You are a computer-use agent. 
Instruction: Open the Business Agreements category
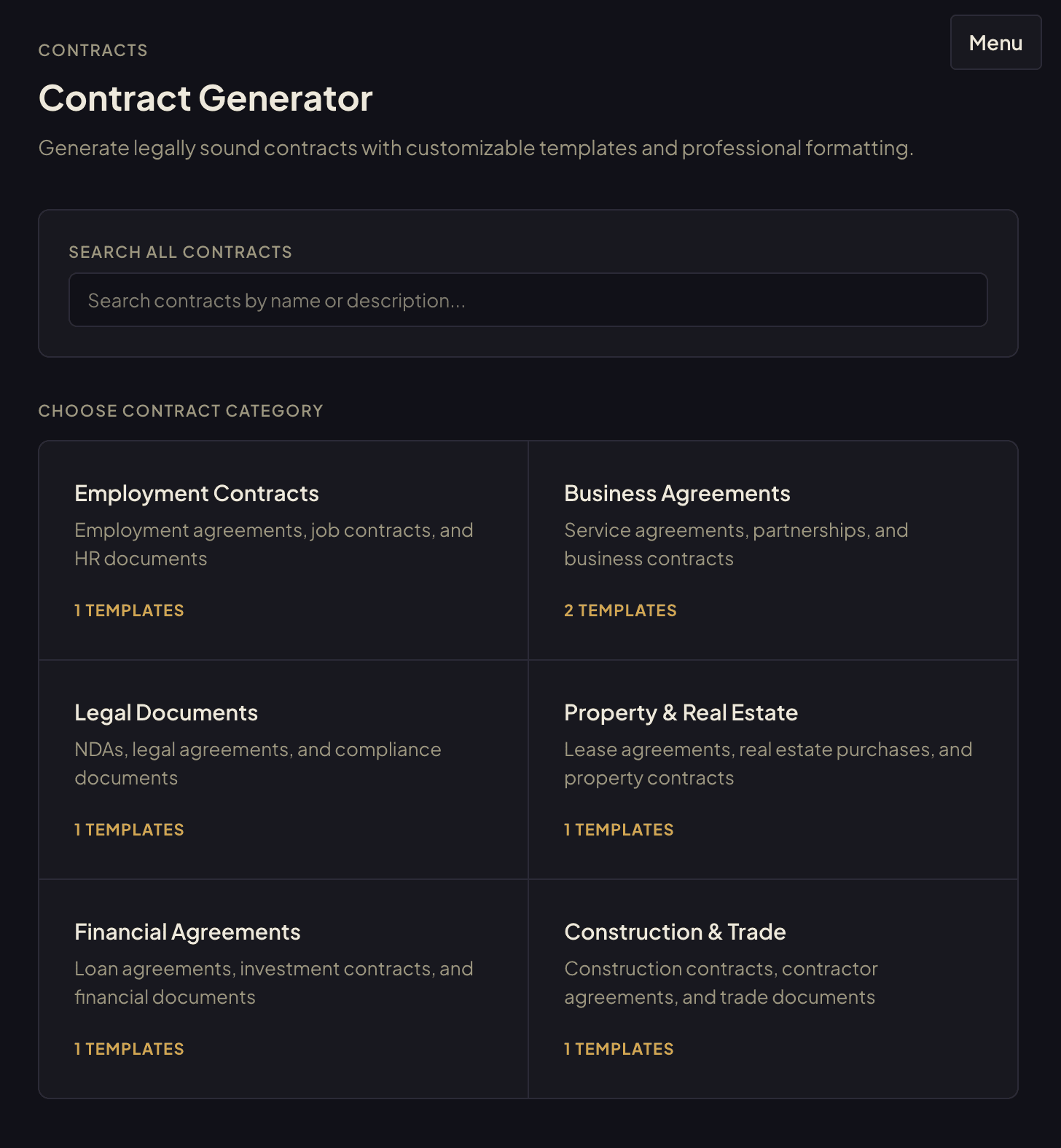pyautogui.click(x=772, y=550)
